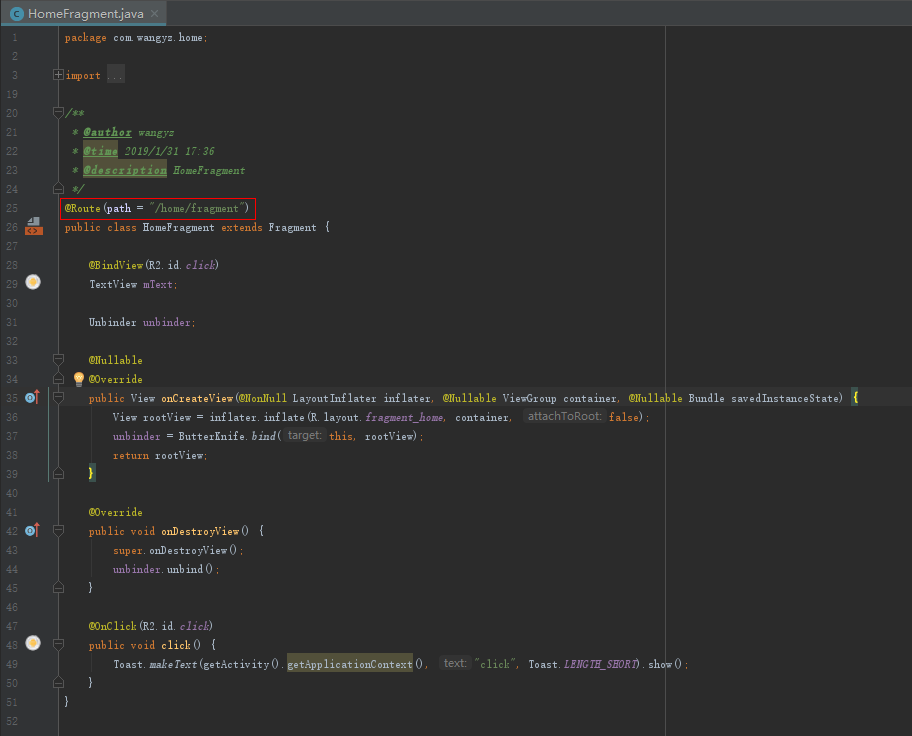This screenshot has height=736, width=912.
Task: Click the Java class icon on the tab
Action: 17,14
